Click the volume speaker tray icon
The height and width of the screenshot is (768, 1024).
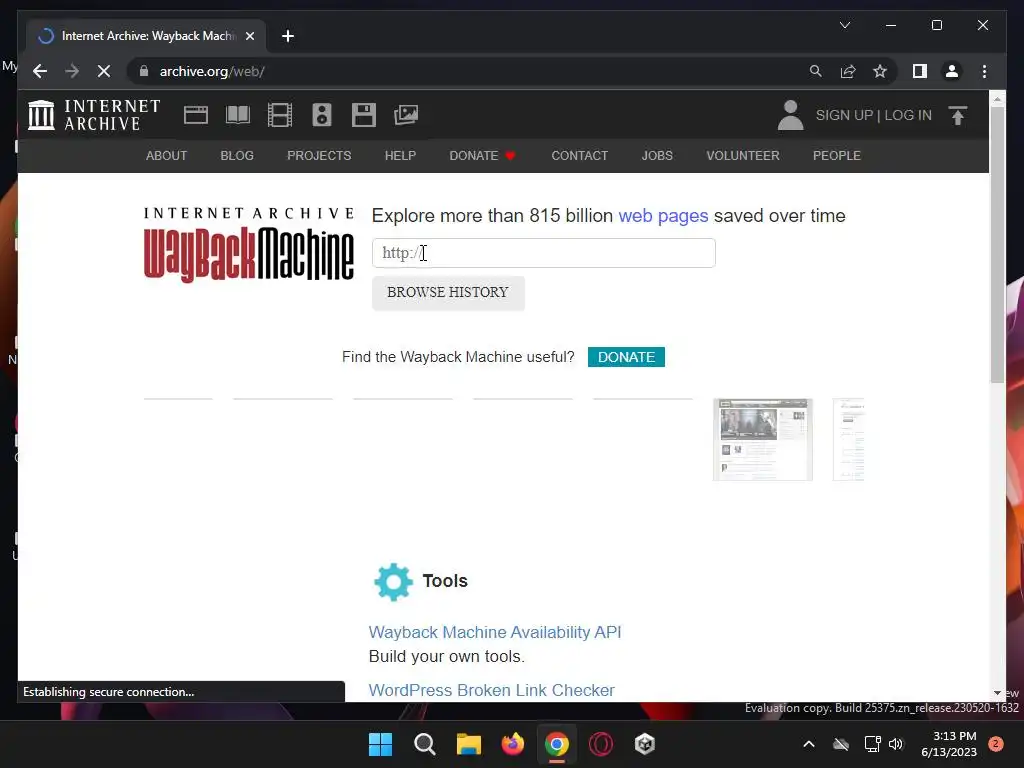coord(896,744)
